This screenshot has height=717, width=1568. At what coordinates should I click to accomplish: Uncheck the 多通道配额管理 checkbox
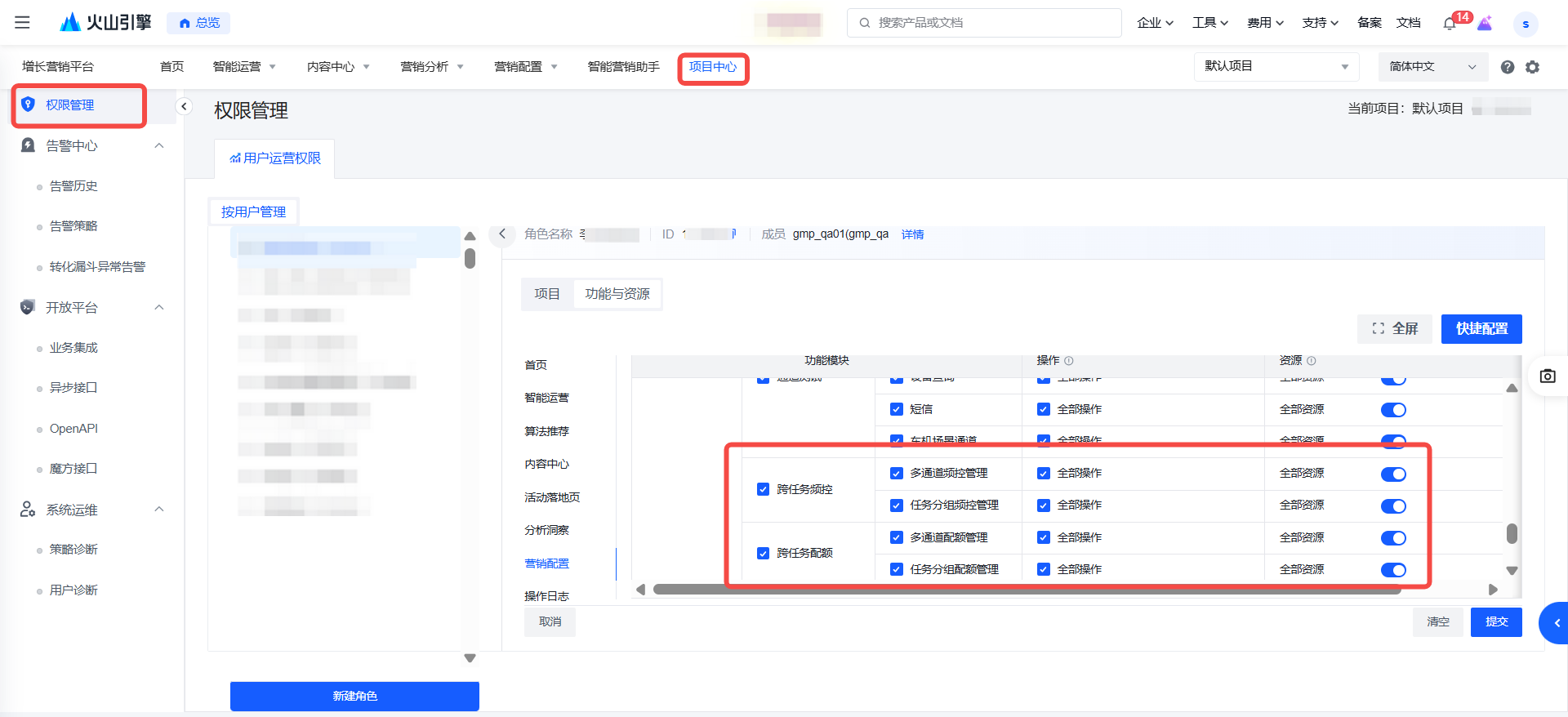tap(897, 537)
